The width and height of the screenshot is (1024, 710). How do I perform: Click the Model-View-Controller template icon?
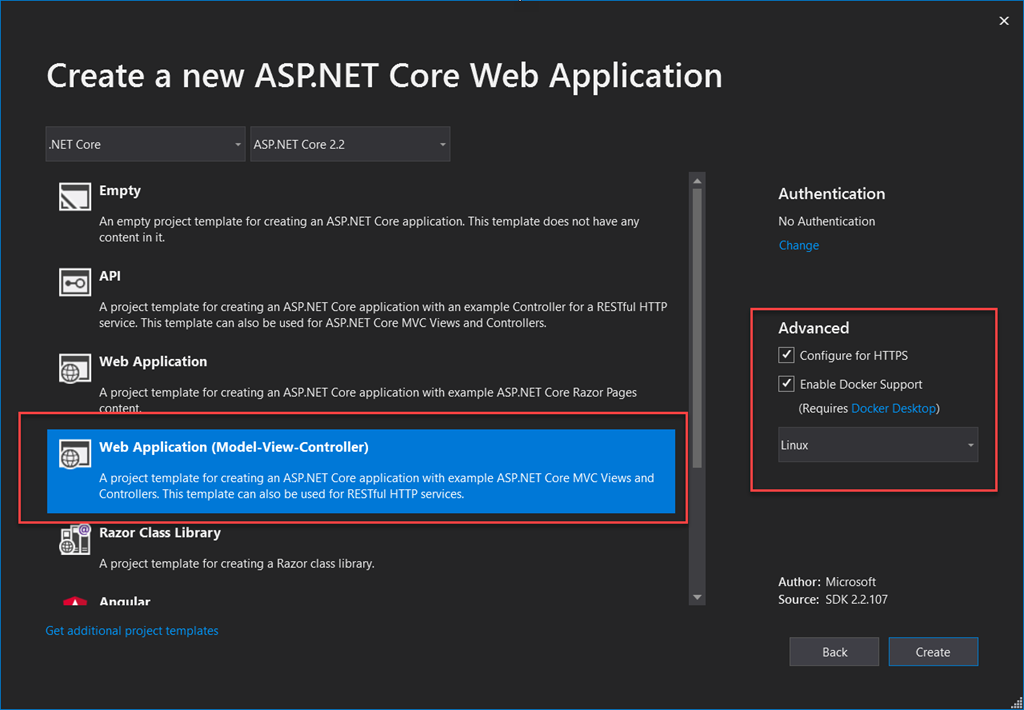75,454
